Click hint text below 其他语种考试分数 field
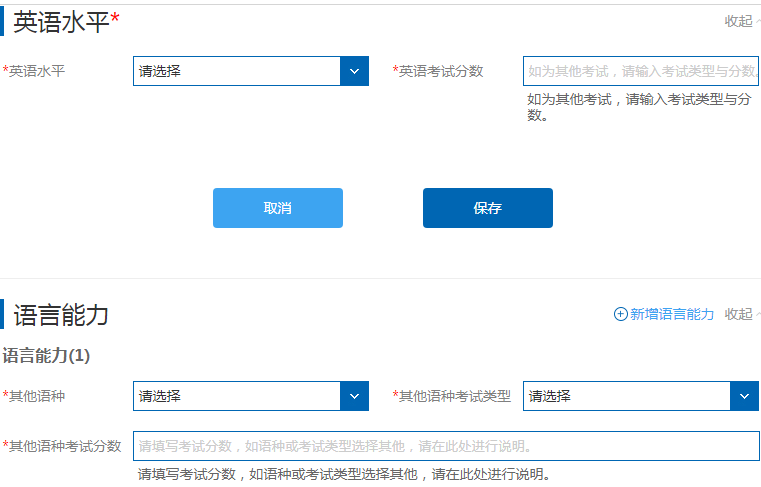Screen dimensions: 761x487 [344, 474]
